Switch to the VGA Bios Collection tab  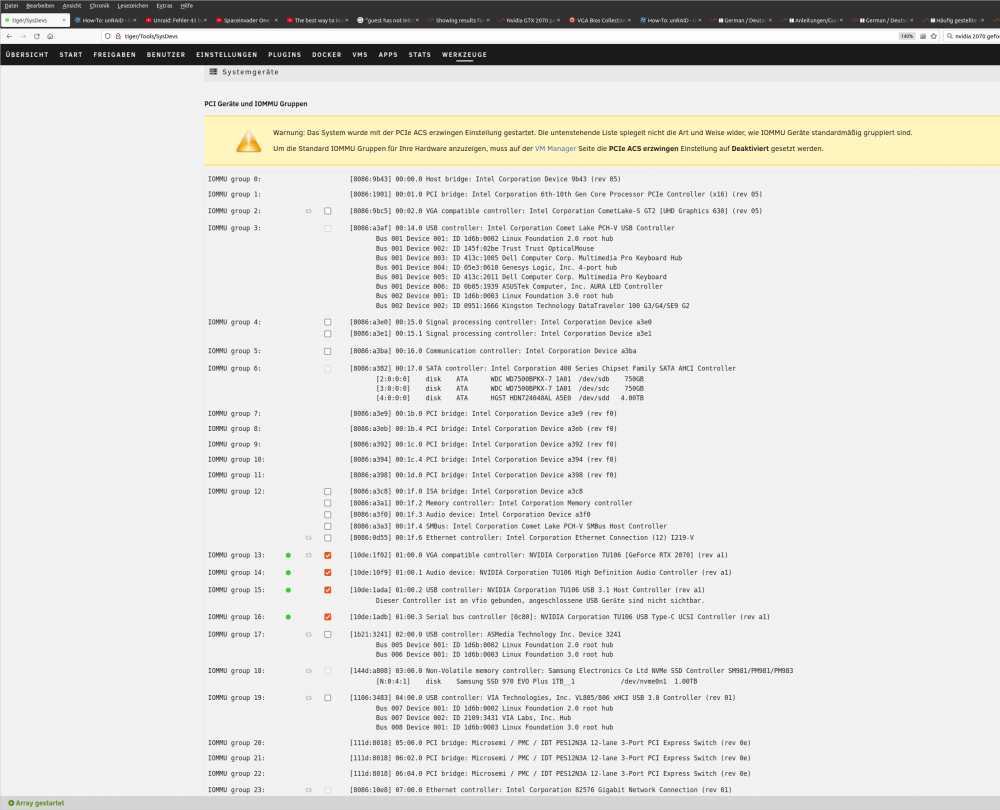click(598, 20)
